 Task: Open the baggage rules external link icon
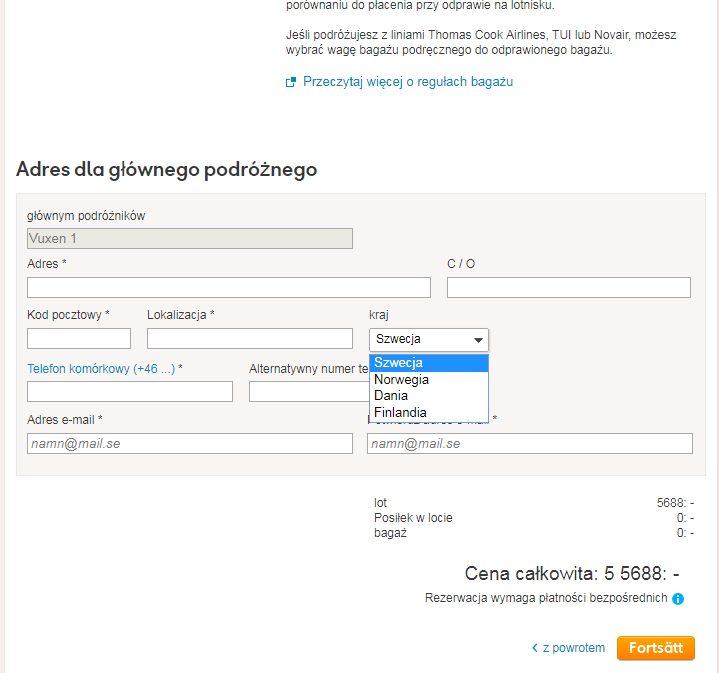(x=291, y=82)
